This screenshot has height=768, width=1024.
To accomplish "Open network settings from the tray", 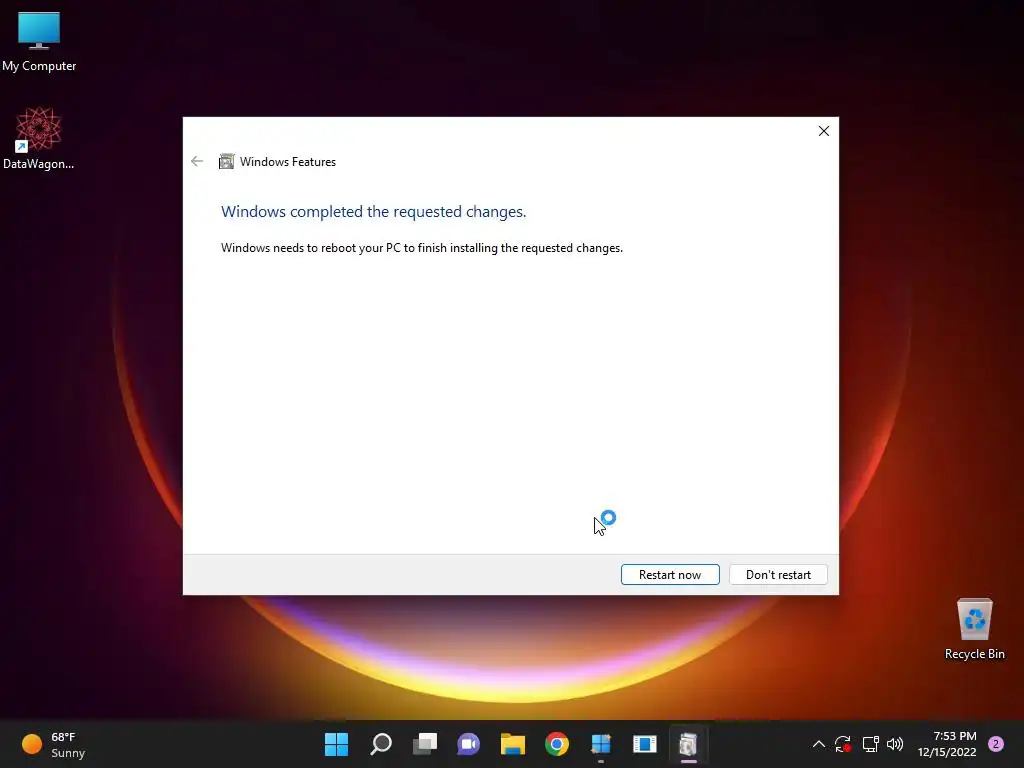I will pos(870,744).
